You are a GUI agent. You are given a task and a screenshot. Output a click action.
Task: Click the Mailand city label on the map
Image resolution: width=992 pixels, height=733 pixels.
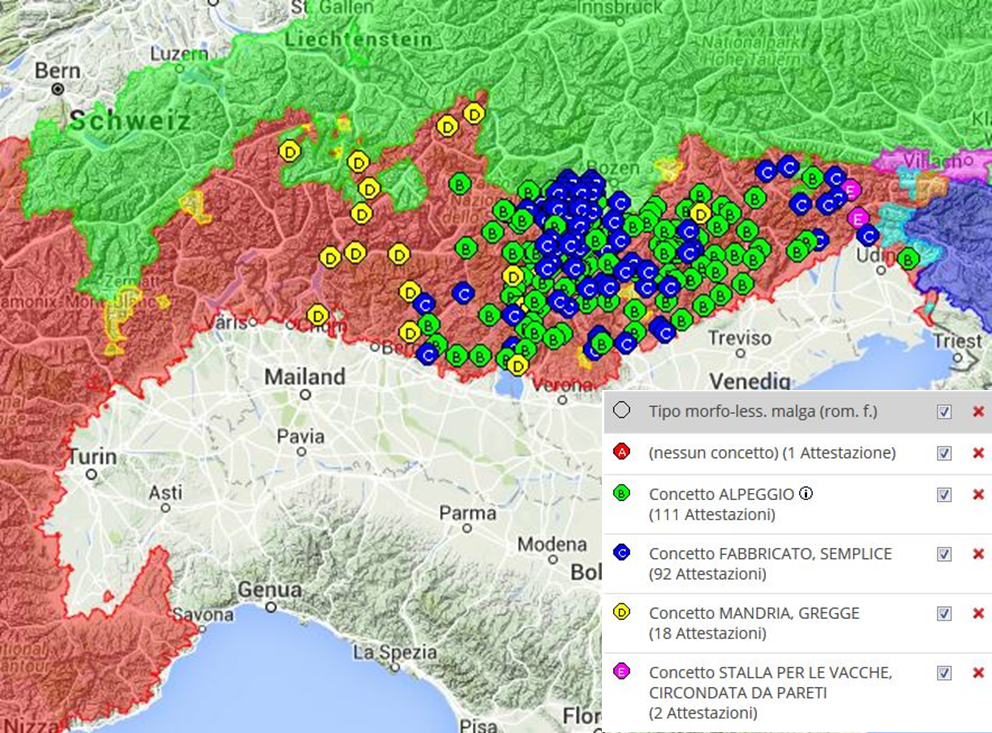coord(305,378)
